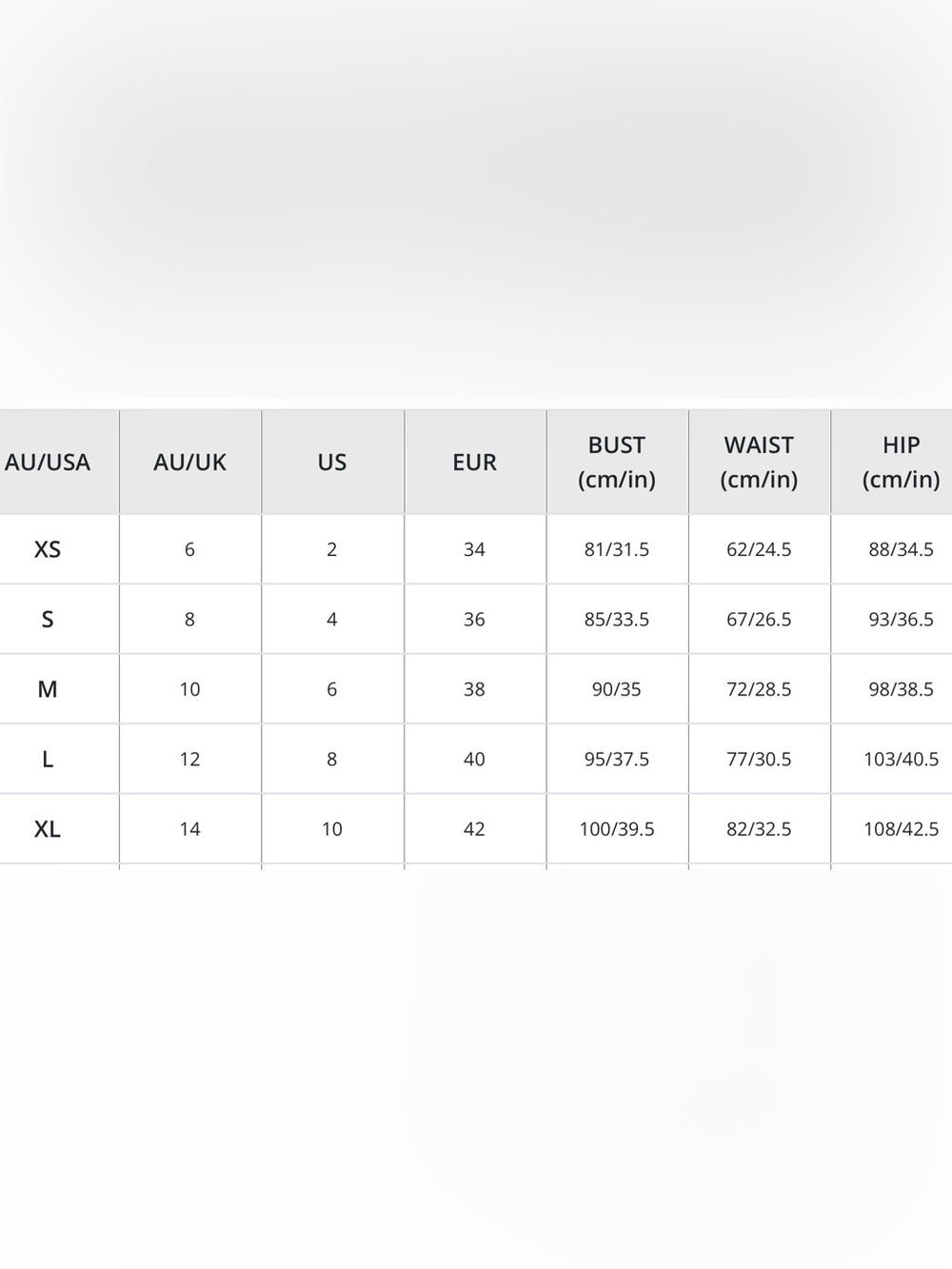Select the EUR 36 size cell

(x=475, y=620)
